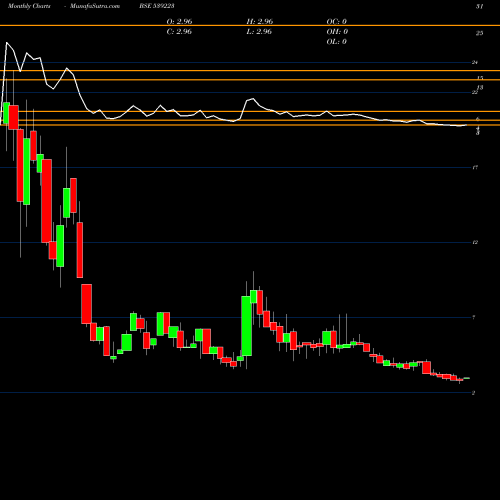Click the '17' price axis label
Viewport: 500px width, 500px height.
475,167
